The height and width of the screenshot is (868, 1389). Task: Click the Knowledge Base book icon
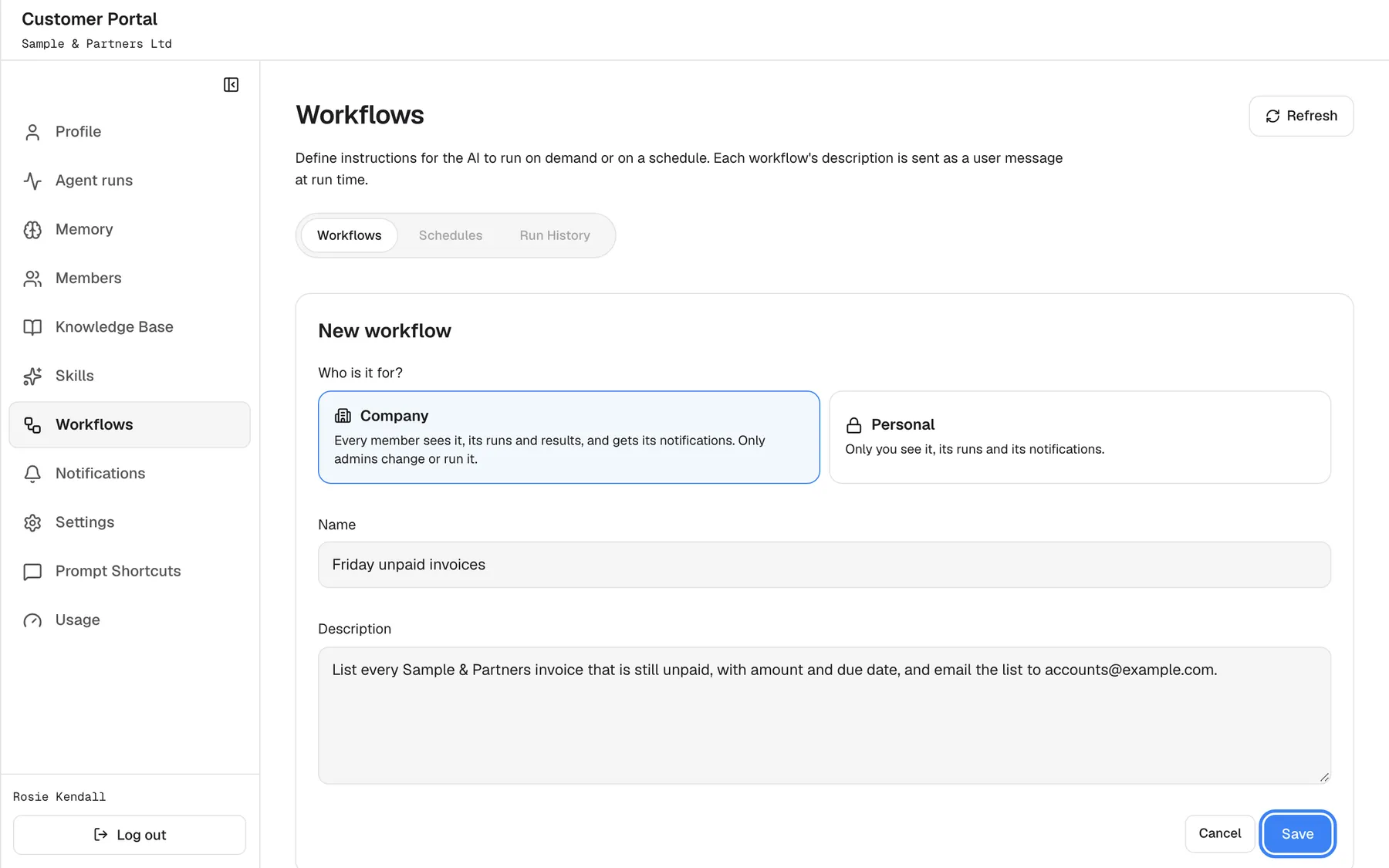click(32, 327)
